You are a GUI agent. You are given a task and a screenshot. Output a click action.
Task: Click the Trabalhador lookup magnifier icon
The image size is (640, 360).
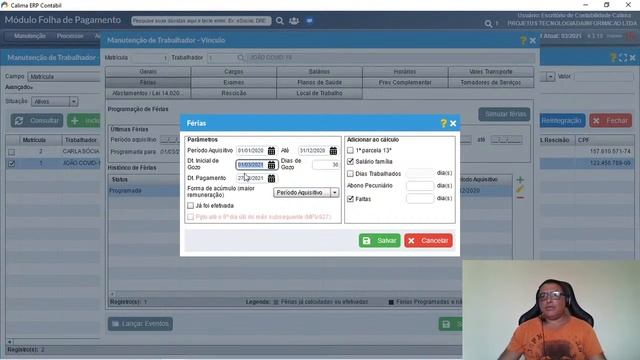(241, 58)
